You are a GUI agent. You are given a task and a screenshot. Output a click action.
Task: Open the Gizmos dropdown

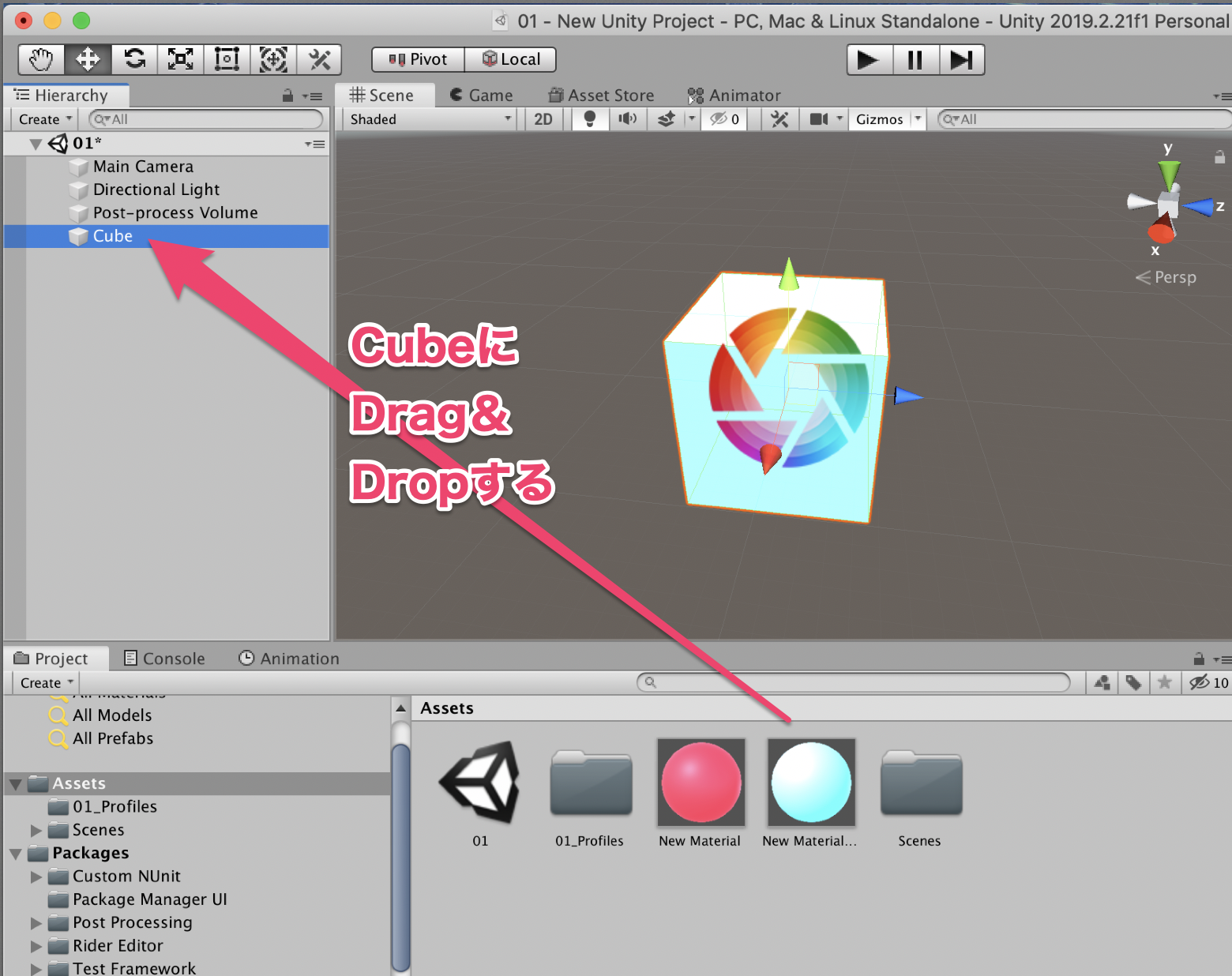[888, 119]
